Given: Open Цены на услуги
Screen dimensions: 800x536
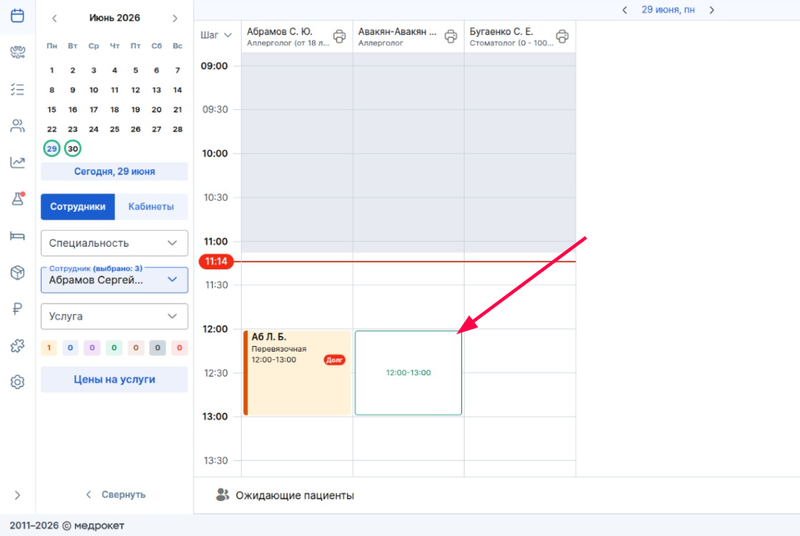Looking at the screenshot, I should point(114,379).
